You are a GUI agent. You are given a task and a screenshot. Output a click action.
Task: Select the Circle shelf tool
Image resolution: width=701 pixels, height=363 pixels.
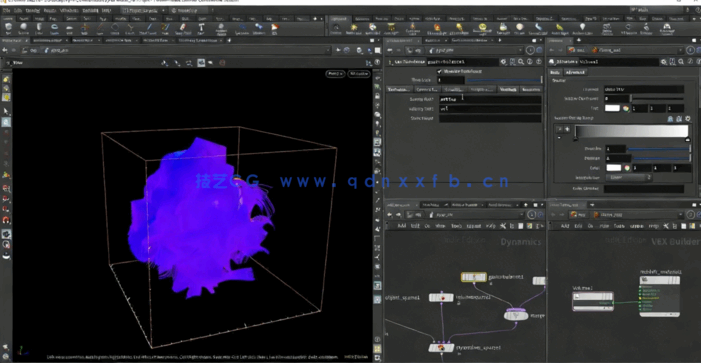tap(115, 29)
